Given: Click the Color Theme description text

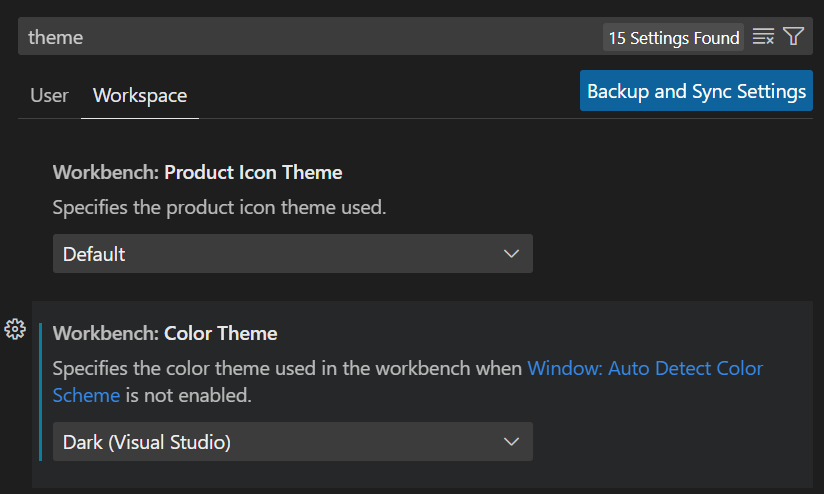Looking at the screenshot, I should 407,382.
